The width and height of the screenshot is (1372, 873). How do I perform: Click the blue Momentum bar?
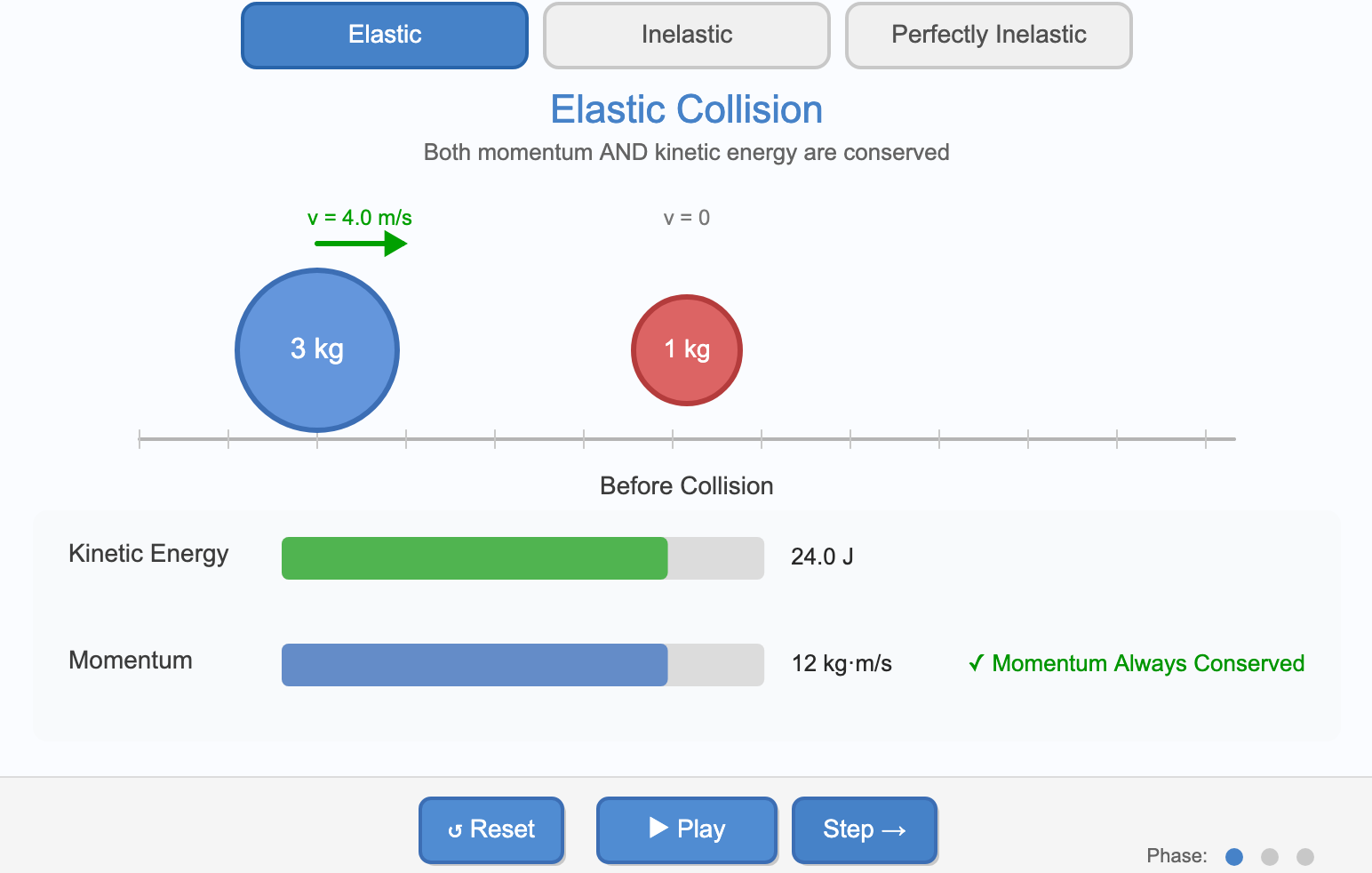point(474,664)
